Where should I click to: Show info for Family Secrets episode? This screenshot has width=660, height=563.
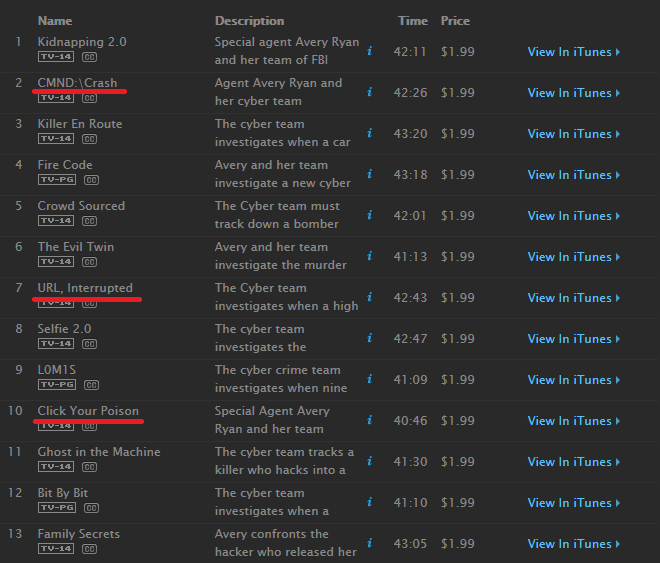click(x=370, y=543)
